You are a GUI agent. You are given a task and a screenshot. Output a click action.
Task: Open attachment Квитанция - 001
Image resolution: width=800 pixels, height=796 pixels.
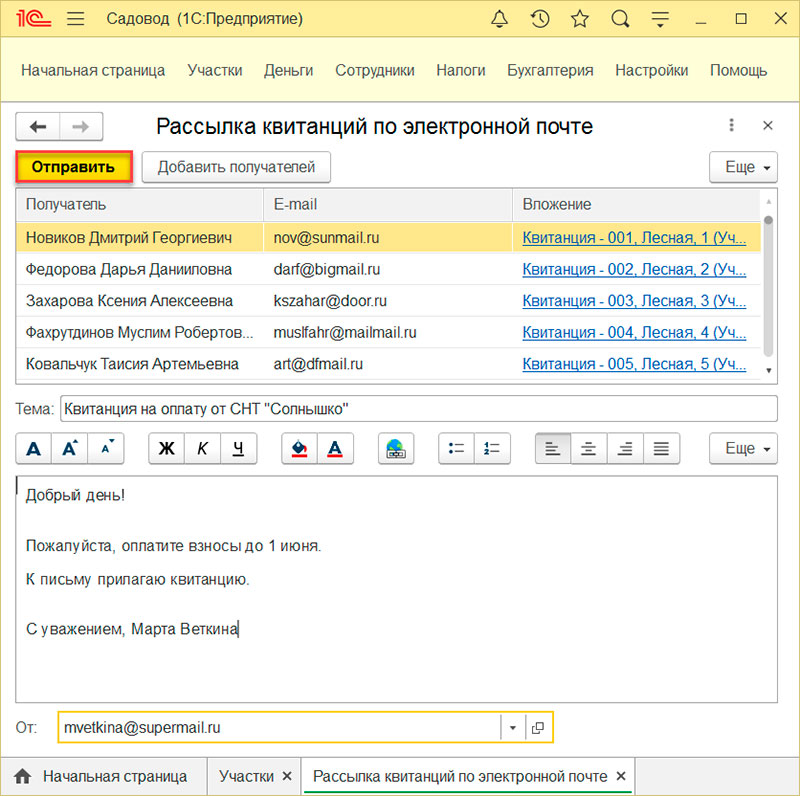coord(634,238)
